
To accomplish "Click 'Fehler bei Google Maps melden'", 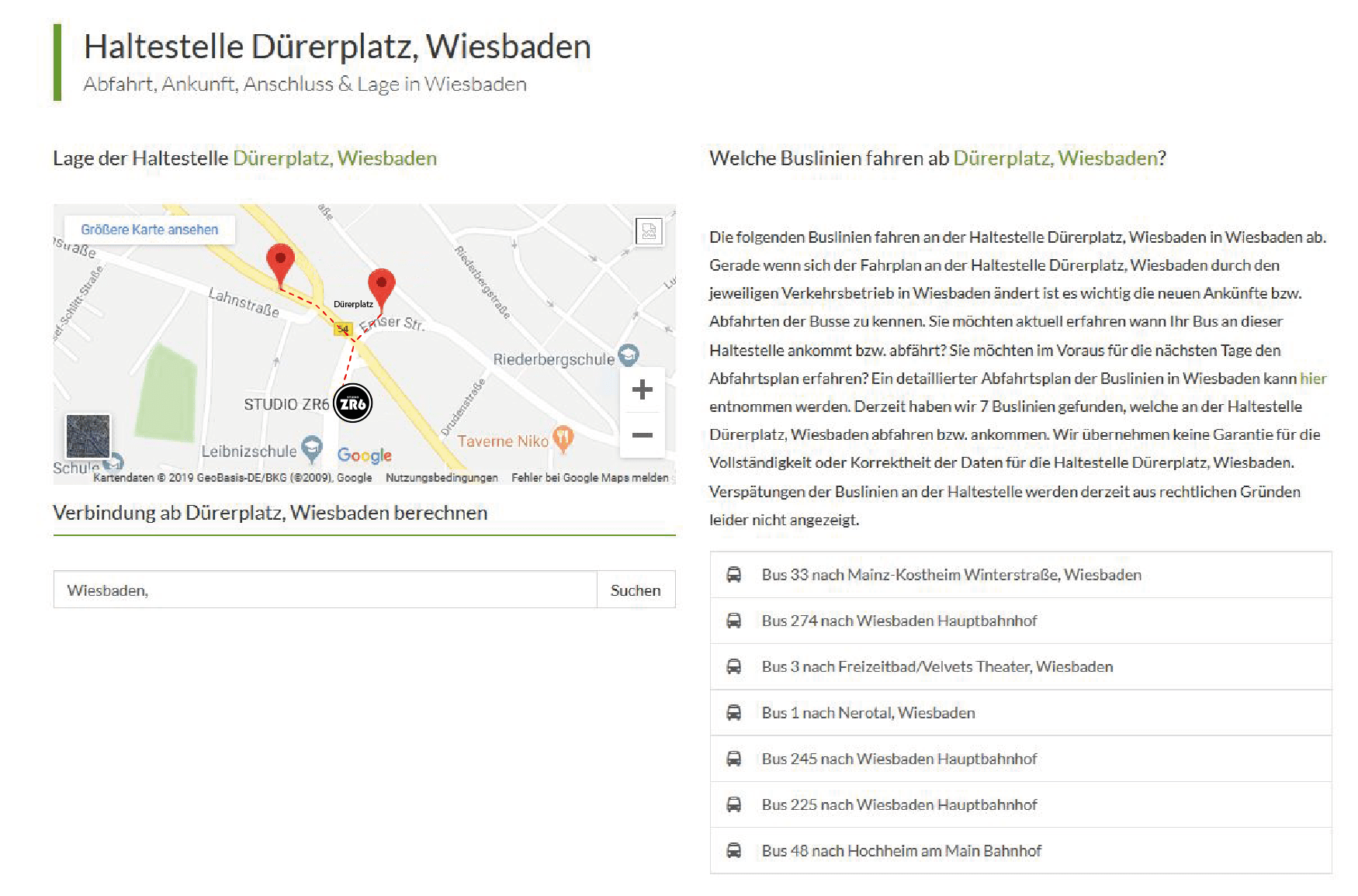I will click(x=590, y=478).
